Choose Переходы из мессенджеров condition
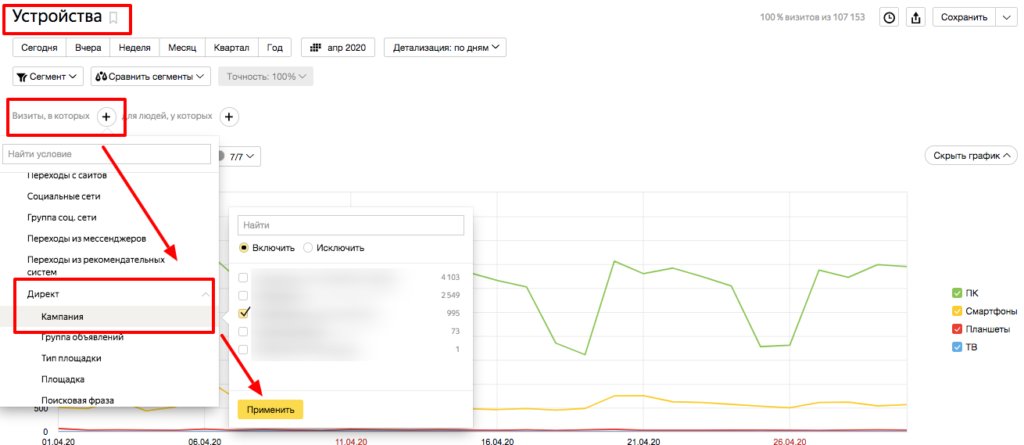 tap(86, 239)
